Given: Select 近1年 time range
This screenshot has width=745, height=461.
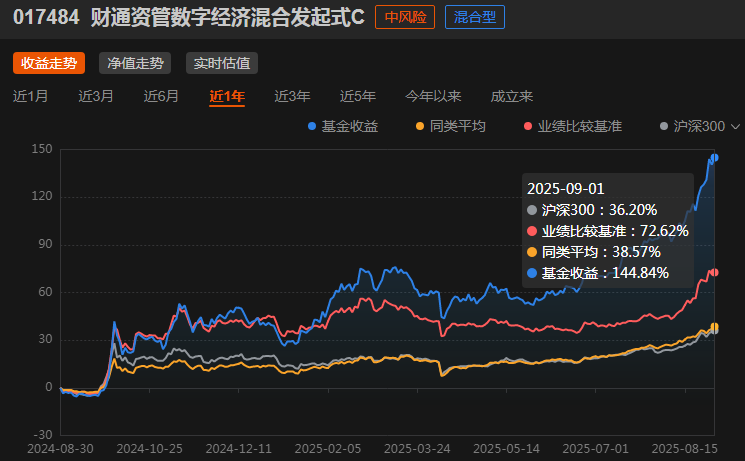Looking at the screenshot, I should coord(227,96).
